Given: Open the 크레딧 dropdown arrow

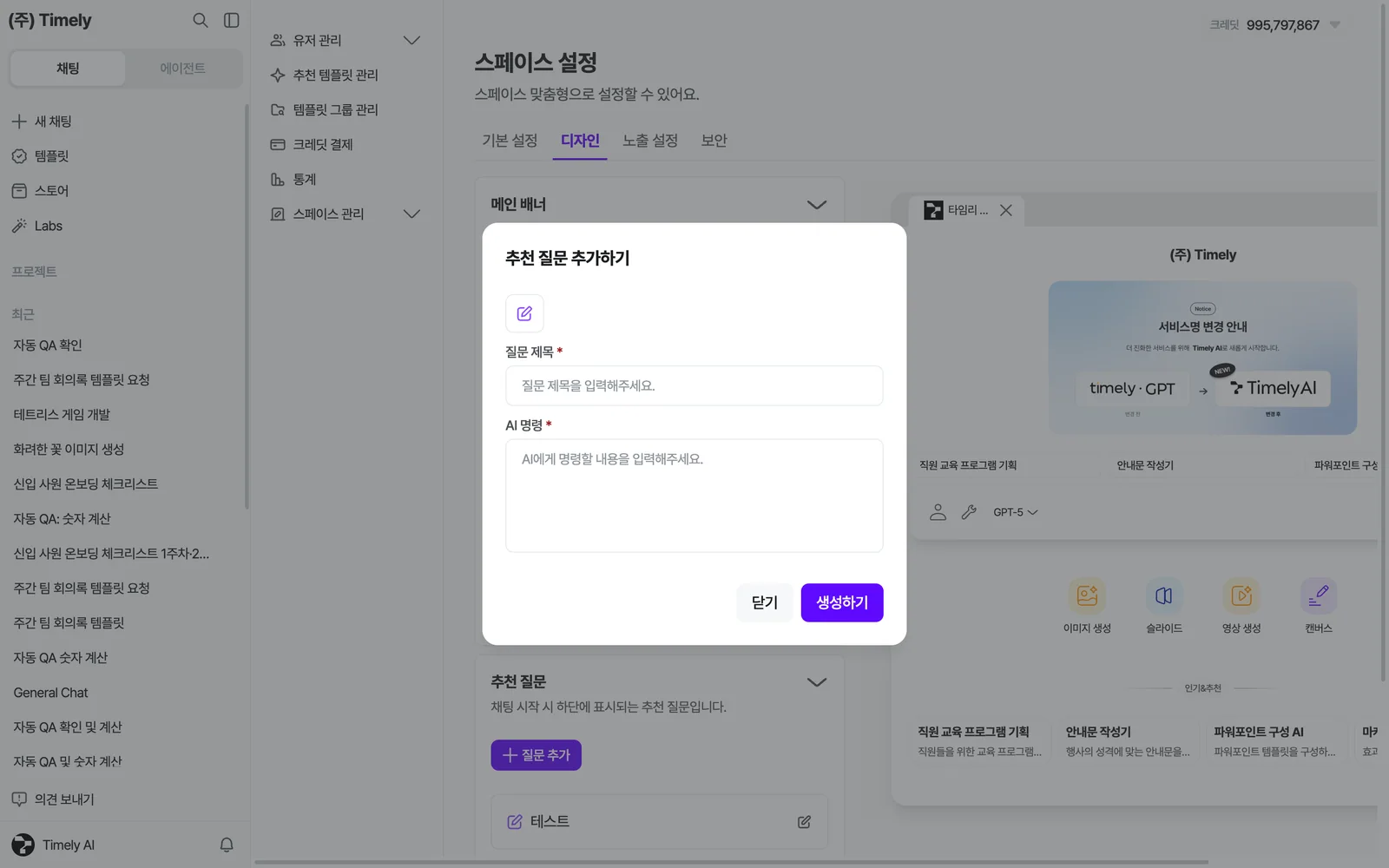Looking at the screenshot, I should (1335, 25).
